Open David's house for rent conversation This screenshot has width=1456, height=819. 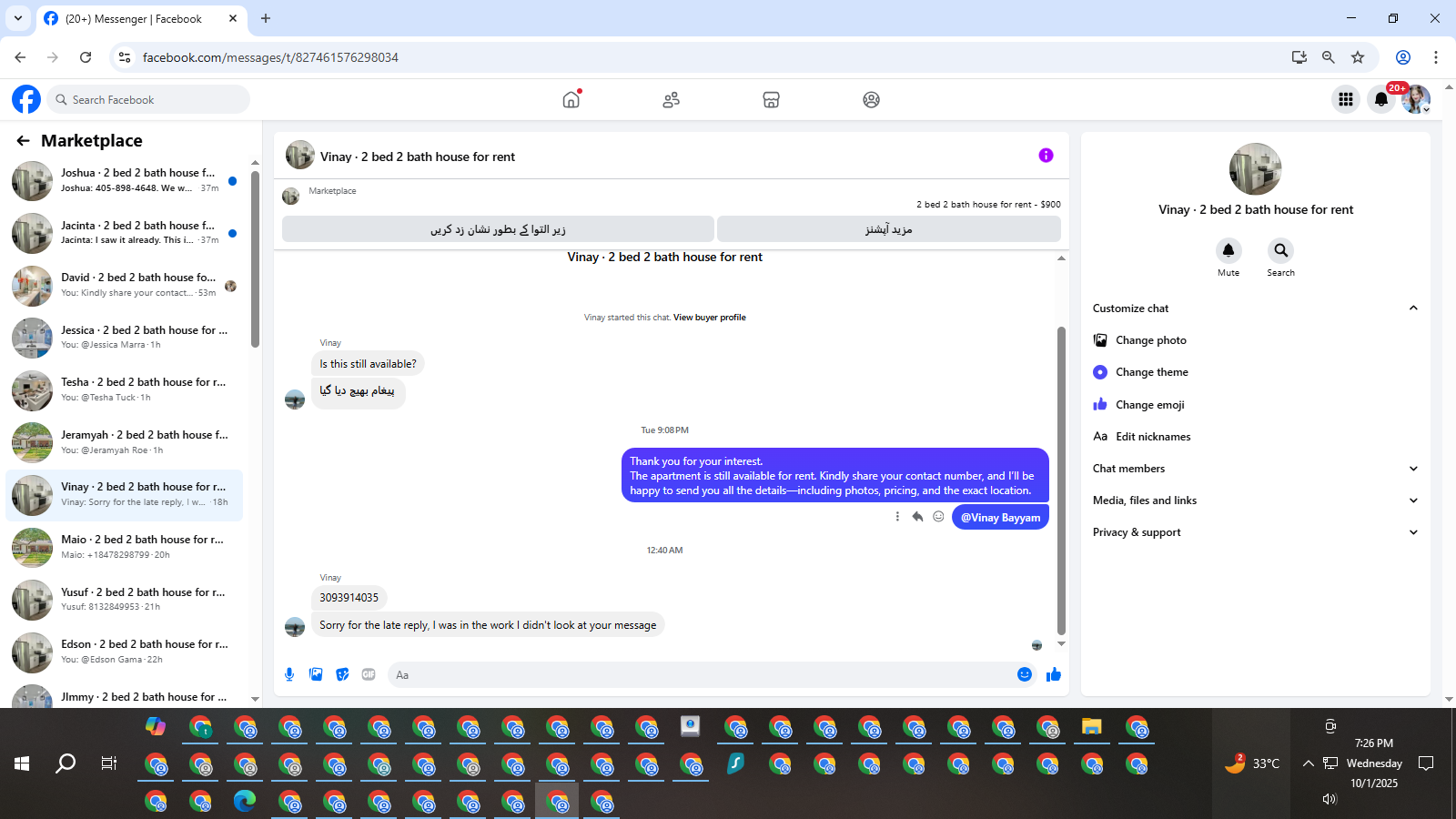[125, 286]
